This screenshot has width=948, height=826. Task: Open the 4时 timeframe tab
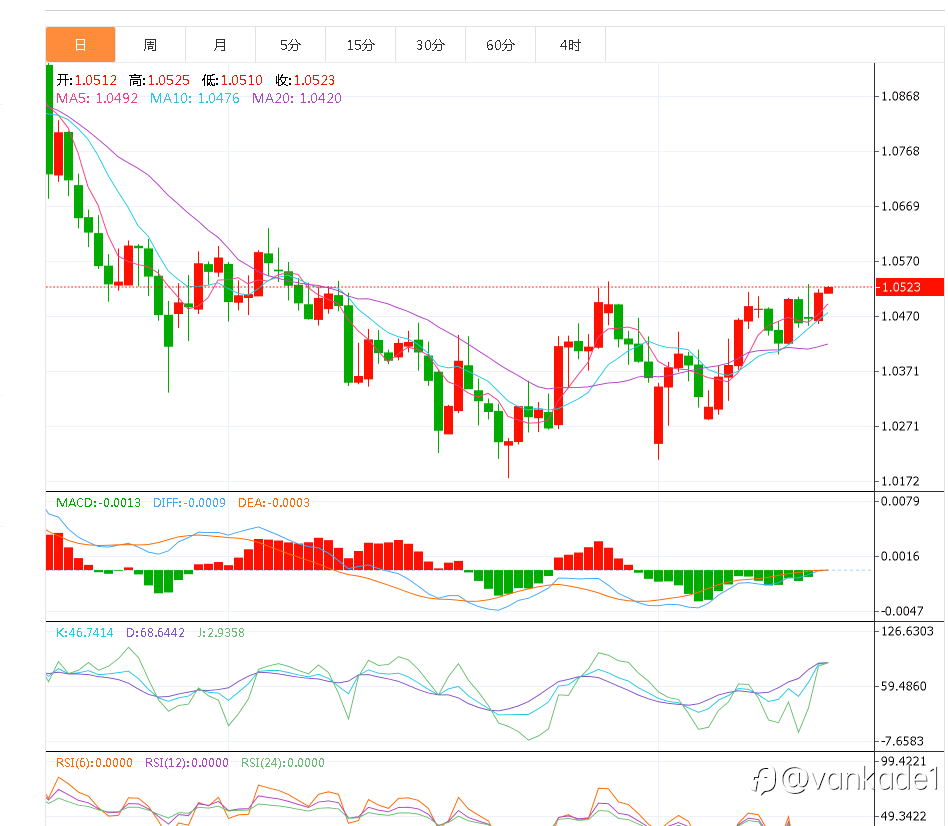(570, 45)
